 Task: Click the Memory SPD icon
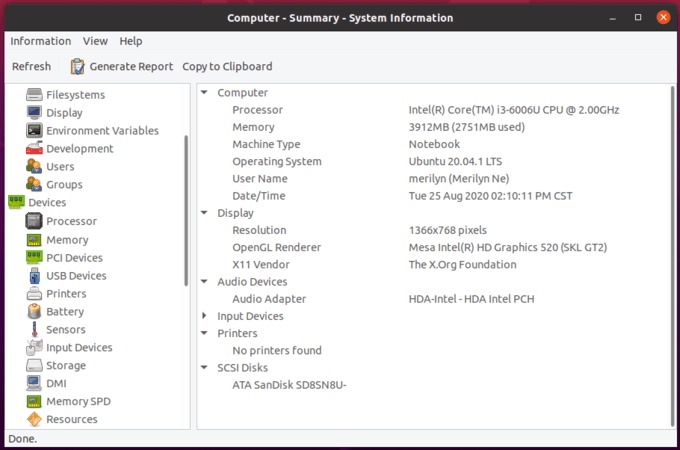tap(34, 401)
